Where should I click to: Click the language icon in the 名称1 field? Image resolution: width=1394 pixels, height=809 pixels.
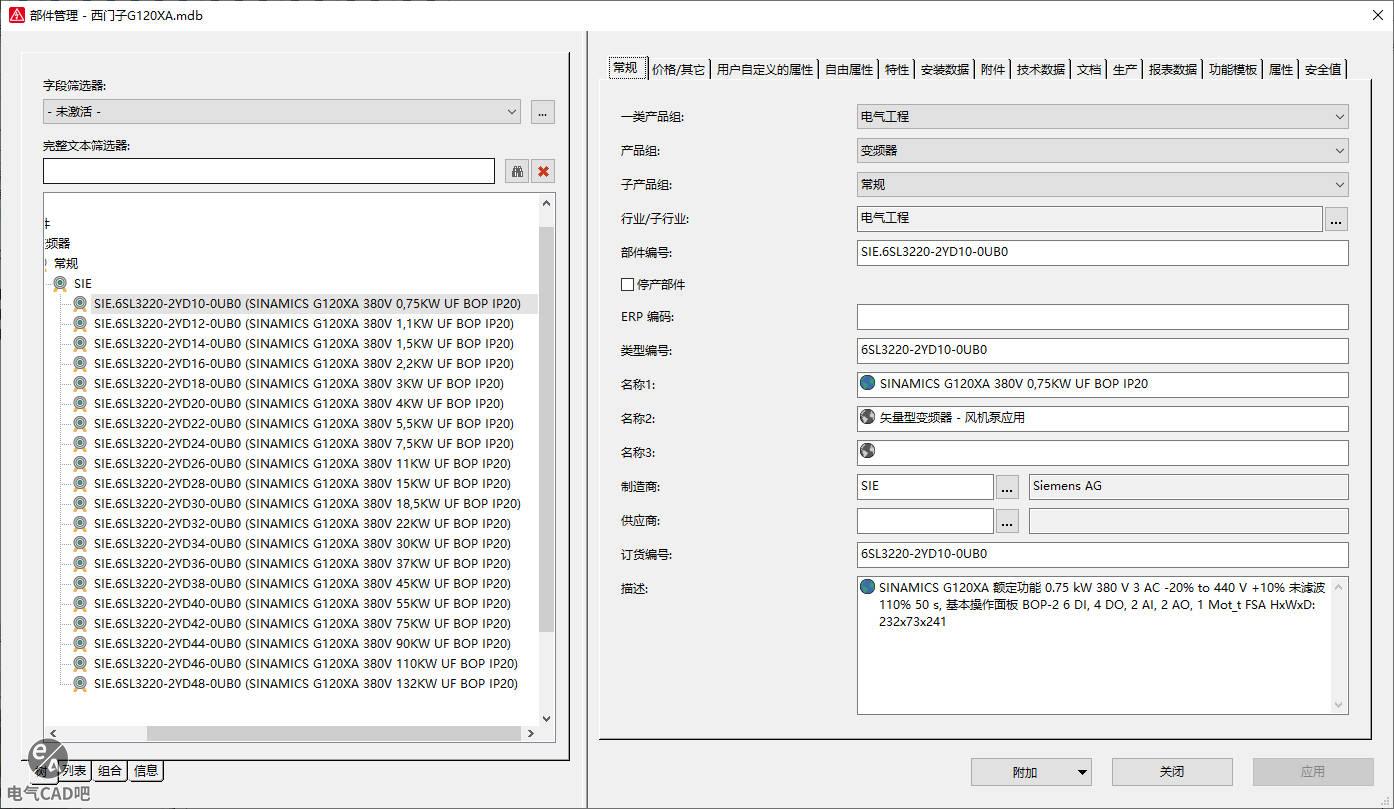[868, 383]
